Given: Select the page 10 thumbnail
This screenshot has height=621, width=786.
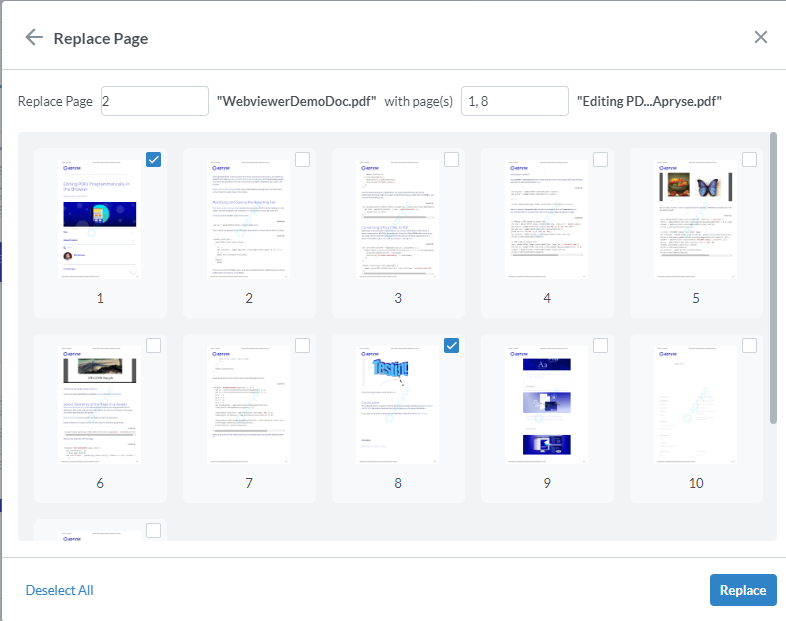Looking at the screenshot, I should pos(695,404).
